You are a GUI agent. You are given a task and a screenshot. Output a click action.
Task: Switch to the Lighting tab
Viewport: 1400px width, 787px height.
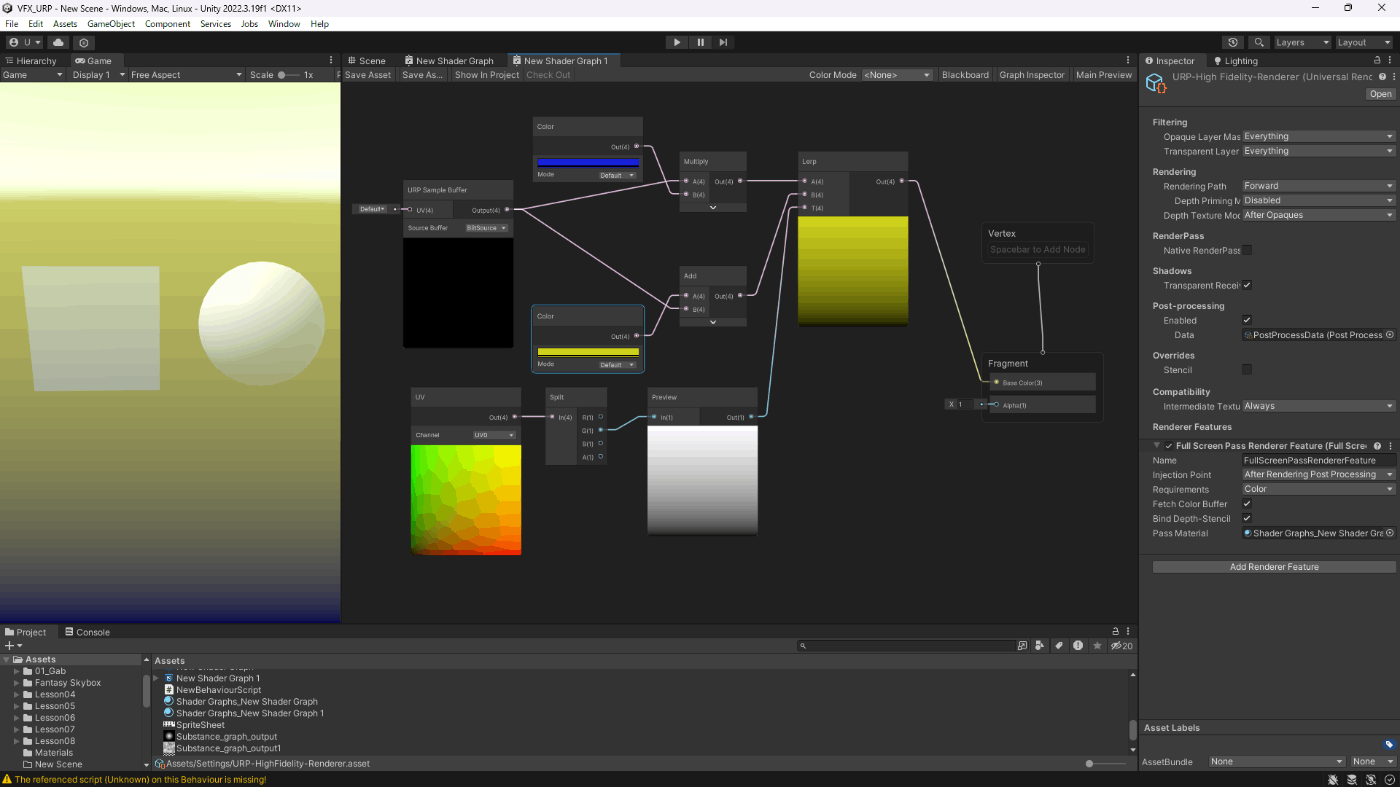1234,61
